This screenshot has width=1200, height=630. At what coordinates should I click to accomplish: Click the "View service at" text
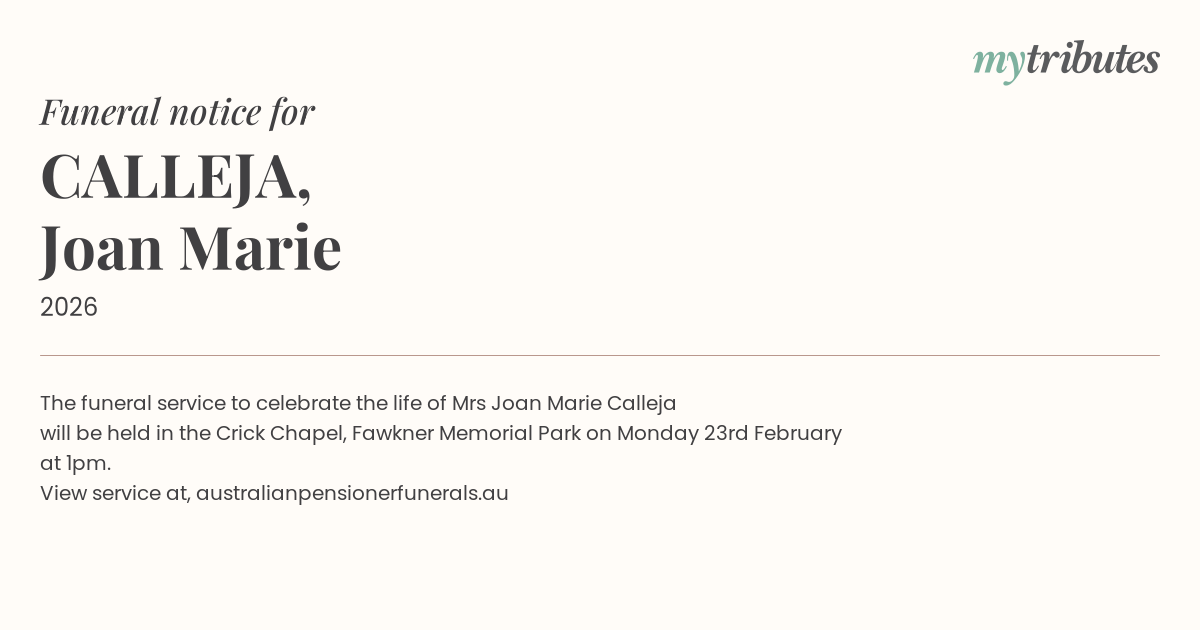point(114,493)
